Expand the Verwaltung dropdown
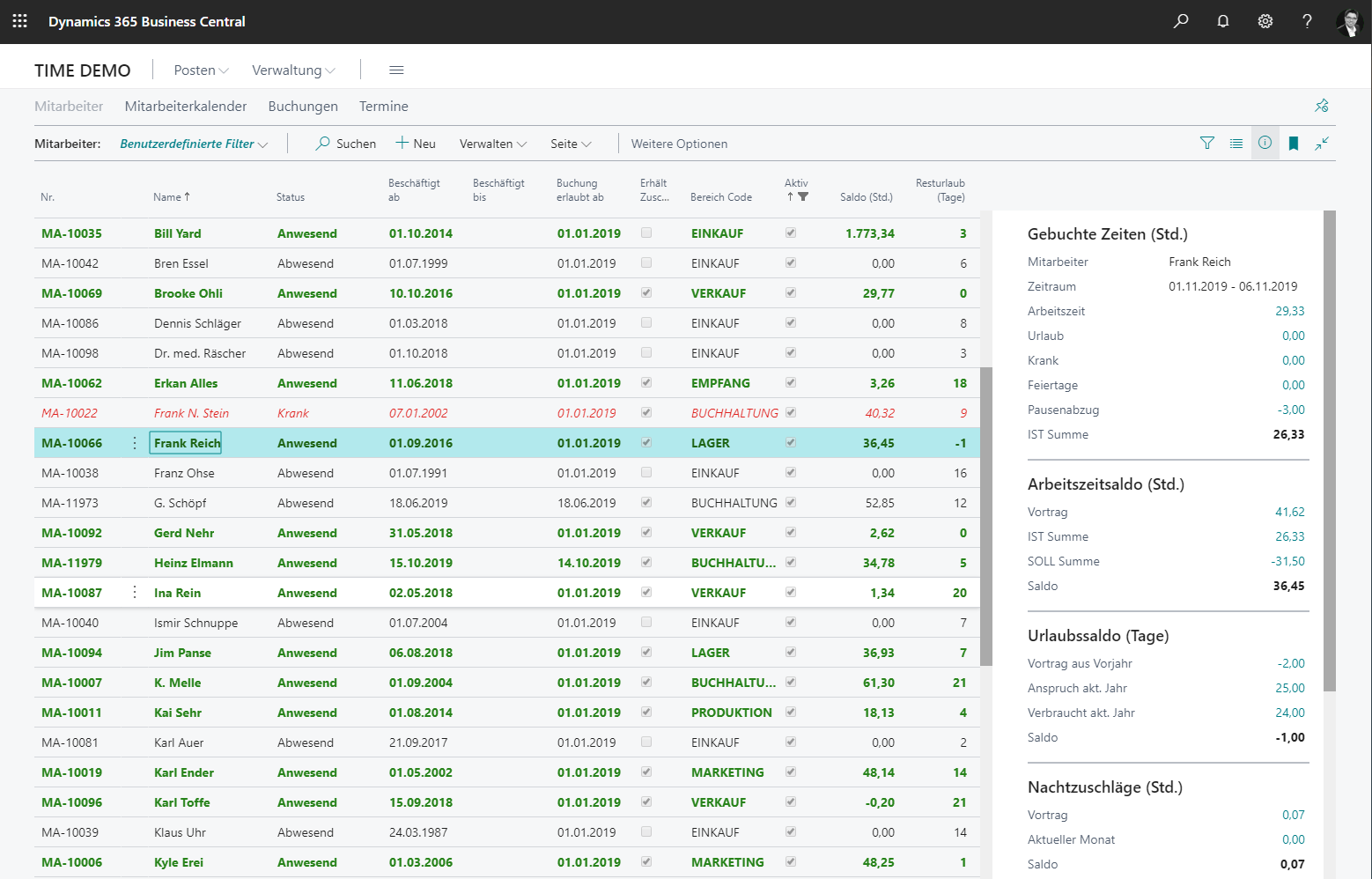The width and height of the screenshot is (1372, 879). 293,70
